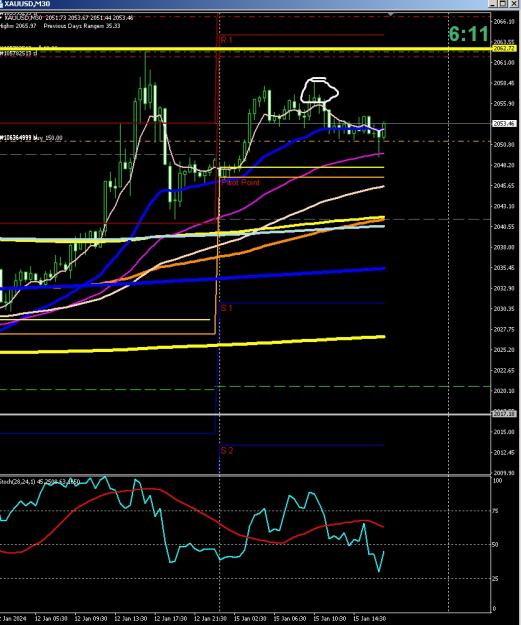The width and height of the screenshot is (521, 625).
Task: Select the current price tag 2053.46
Action: pyautogui.click(x=504, y=124)
